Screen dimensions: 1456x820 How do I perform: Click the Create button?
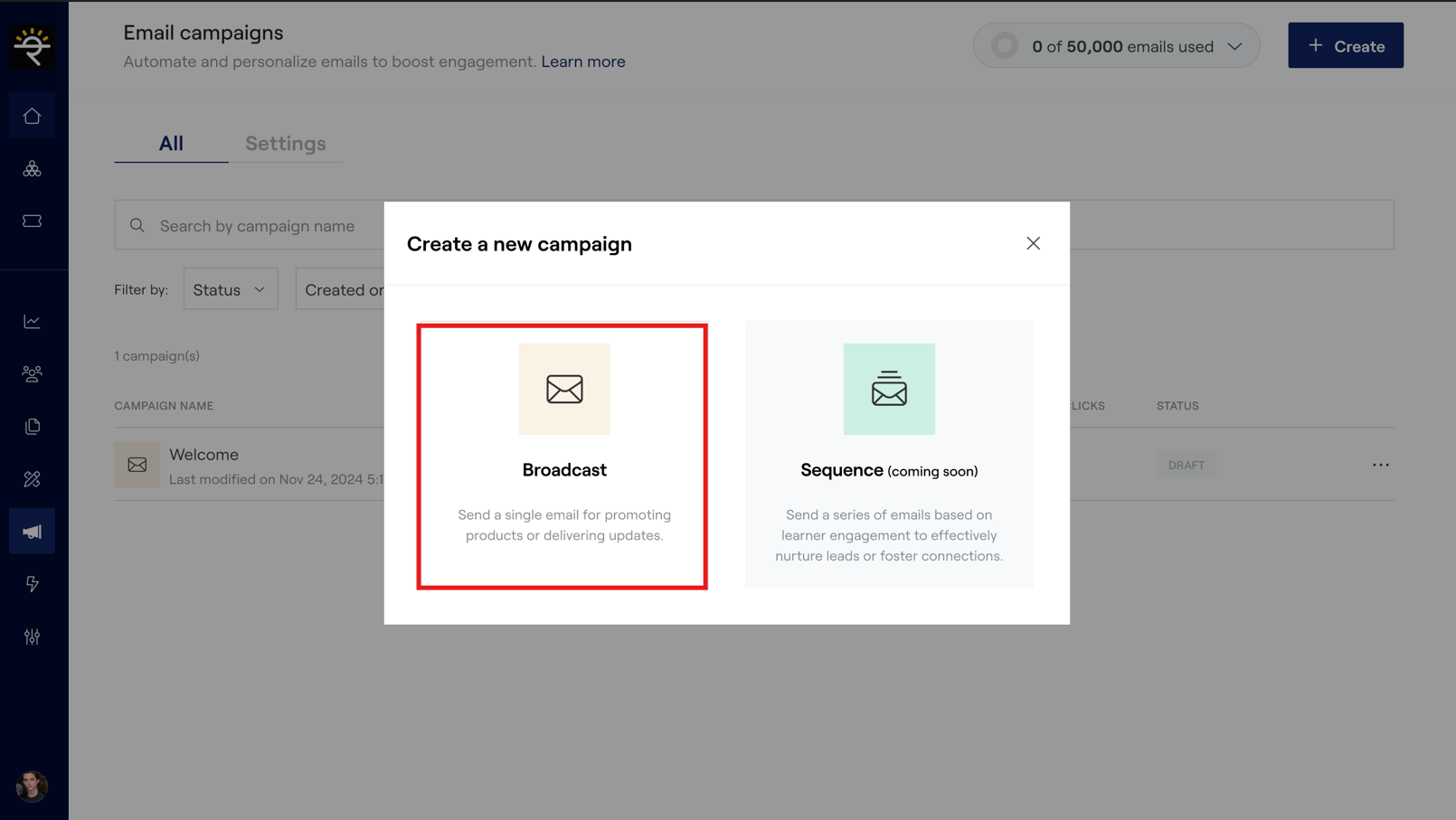(x=1345, y=46)
